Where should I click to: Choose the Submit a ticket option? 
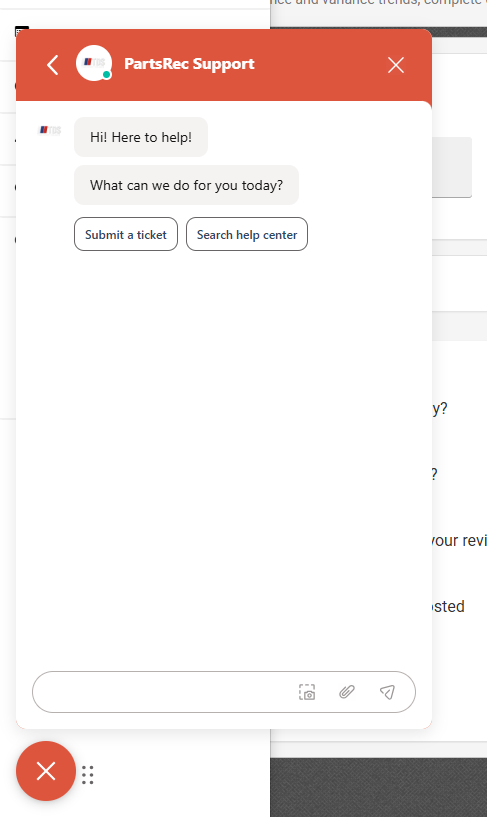point(126,234)
